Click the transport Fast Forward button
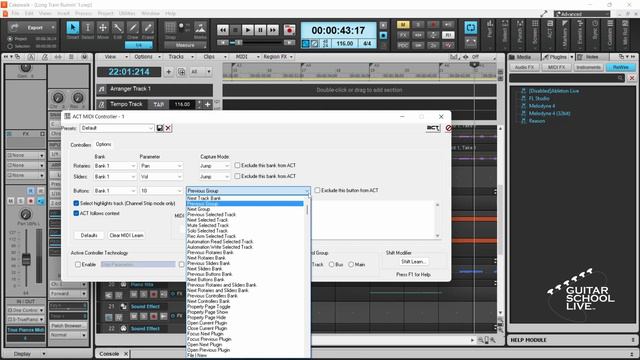The width and height of the screenshot is (640, 360). 273,30
